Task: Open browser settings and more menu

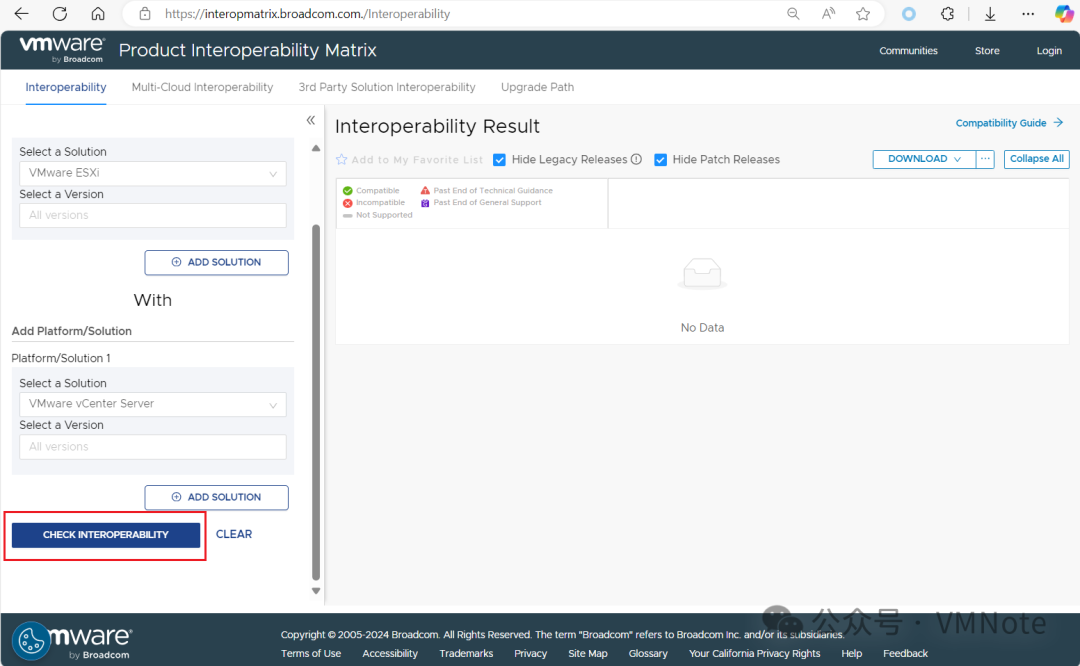Action: [1028, 14]
